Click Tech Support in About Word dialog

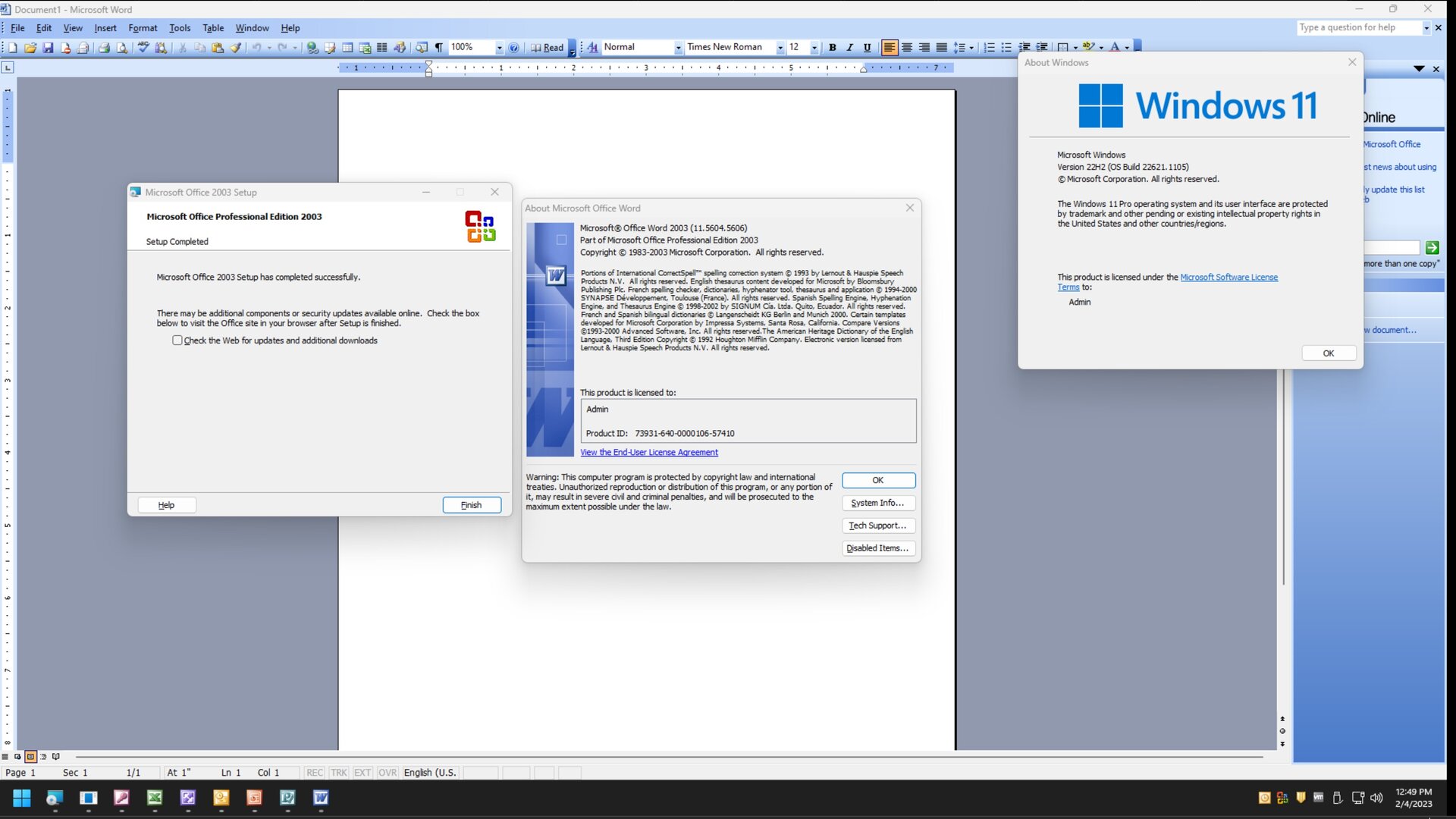coord(878,526)
